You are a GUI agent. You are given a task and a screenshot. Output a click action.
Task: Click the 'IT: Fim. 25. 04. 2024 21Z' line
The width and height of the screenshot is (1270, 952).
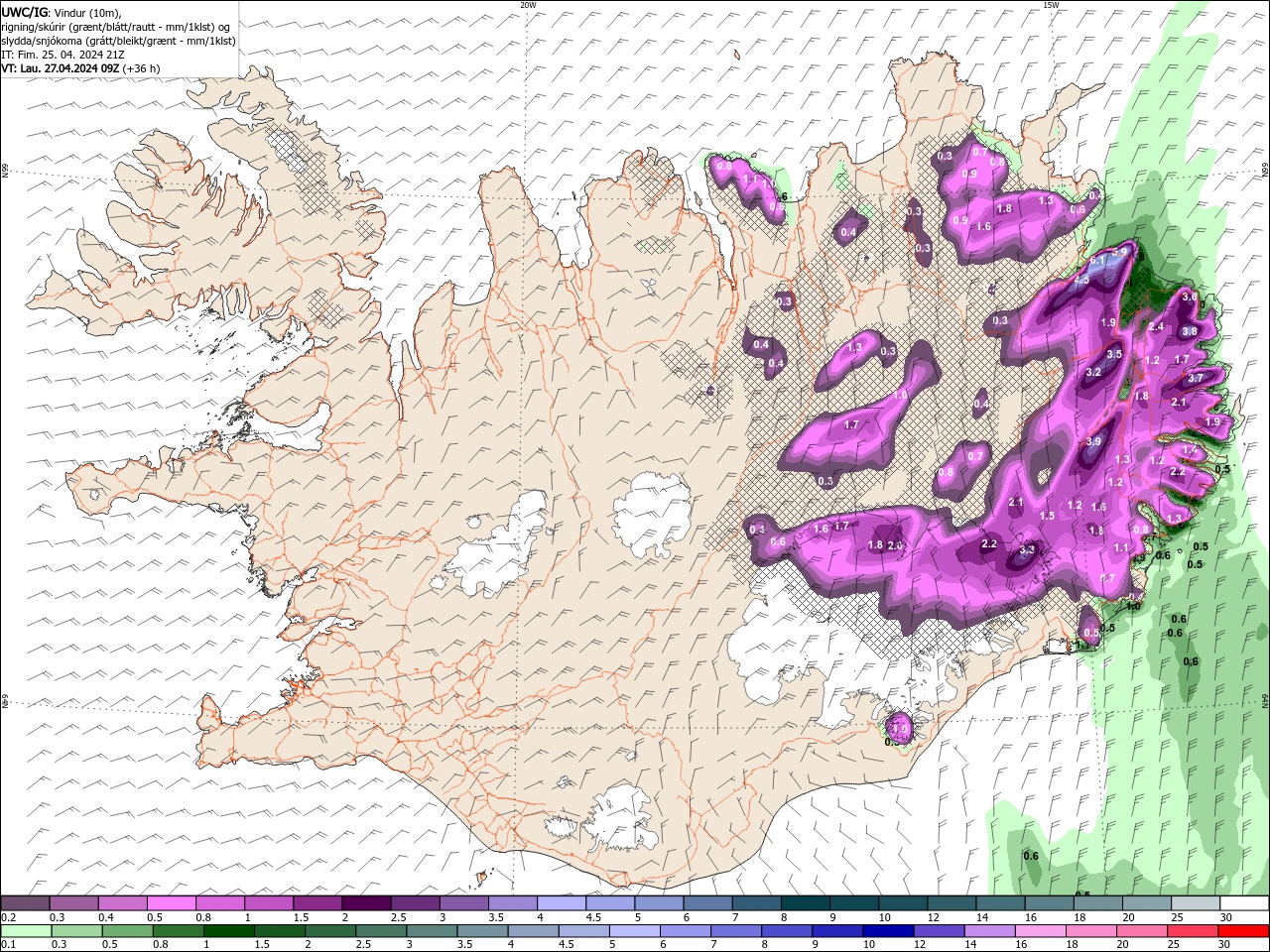[x=63, y=55]
